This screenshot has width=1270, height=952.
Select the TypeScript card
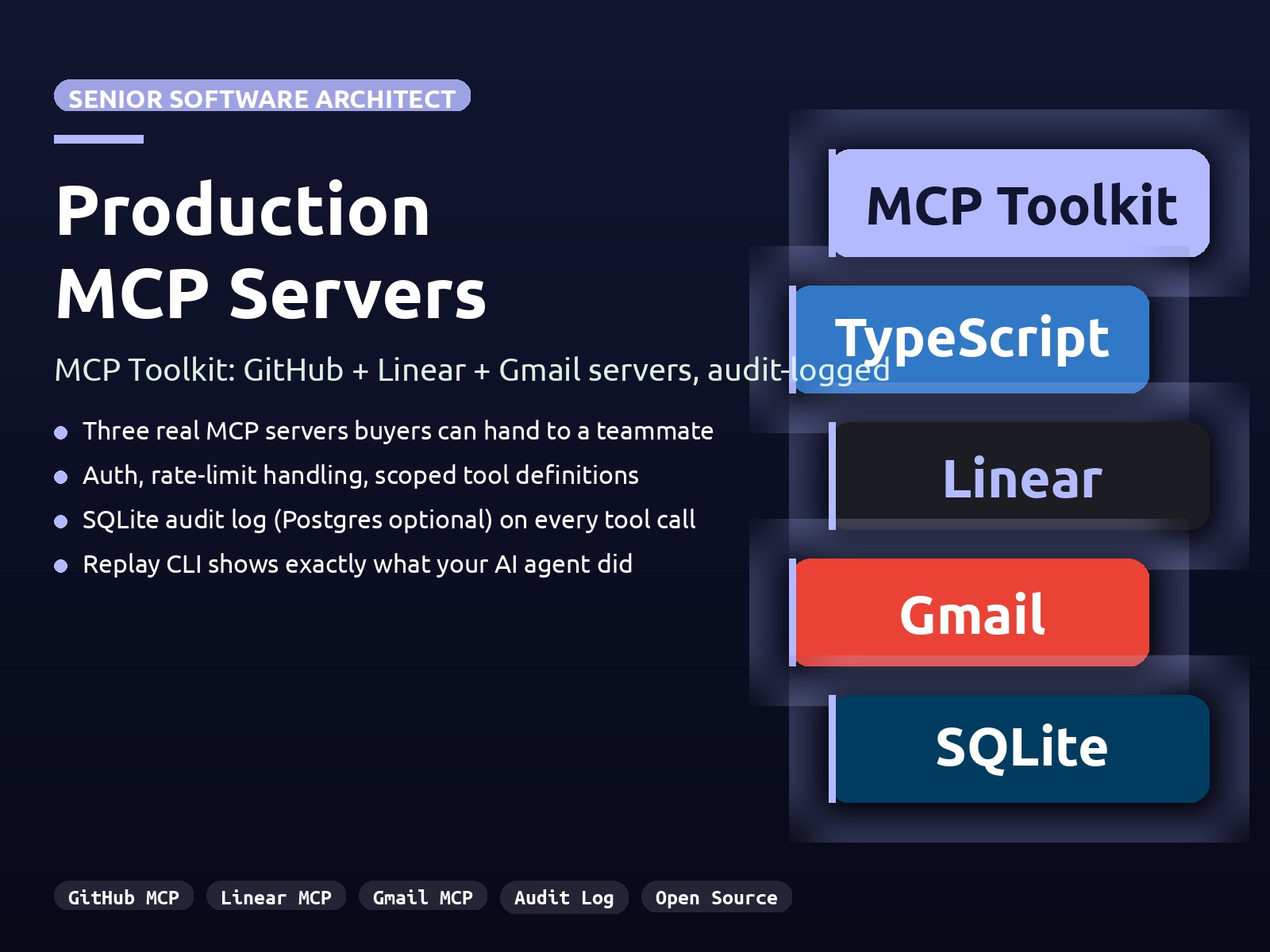(x=969, y=340)
